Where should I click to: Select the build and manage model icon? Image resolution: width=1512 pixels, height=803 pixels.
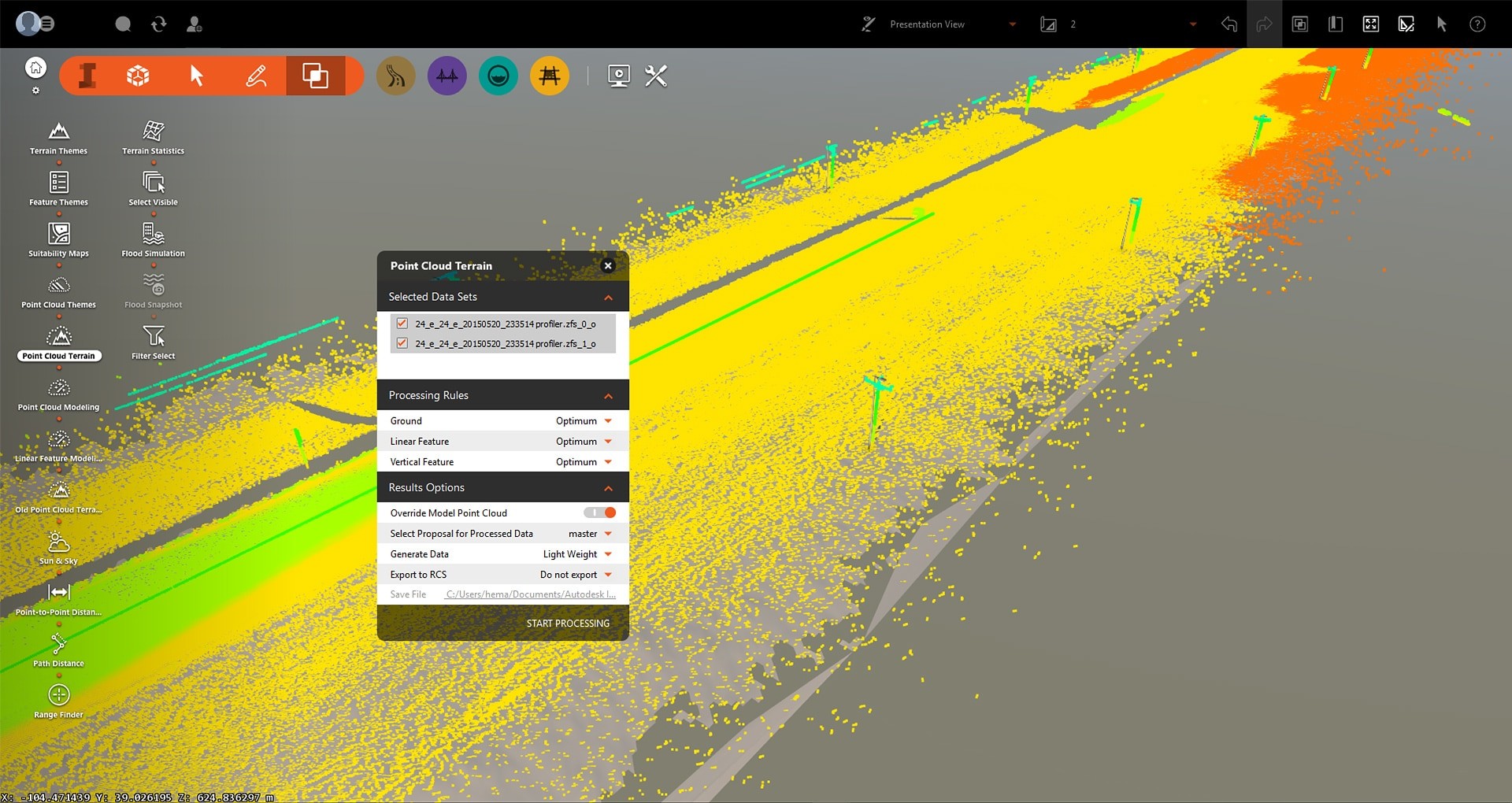pos(87,76)
